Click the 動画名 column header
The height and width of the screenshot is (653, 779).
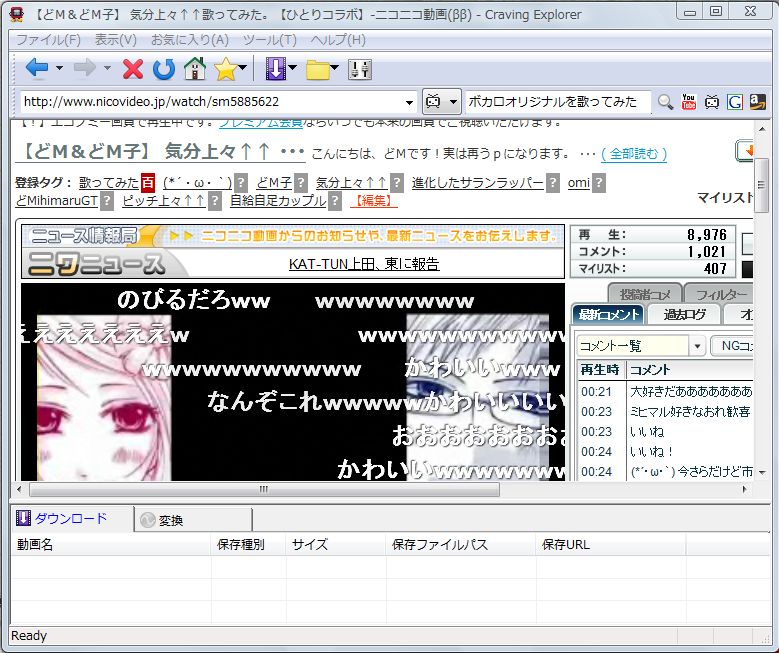(x=111, y=545)
